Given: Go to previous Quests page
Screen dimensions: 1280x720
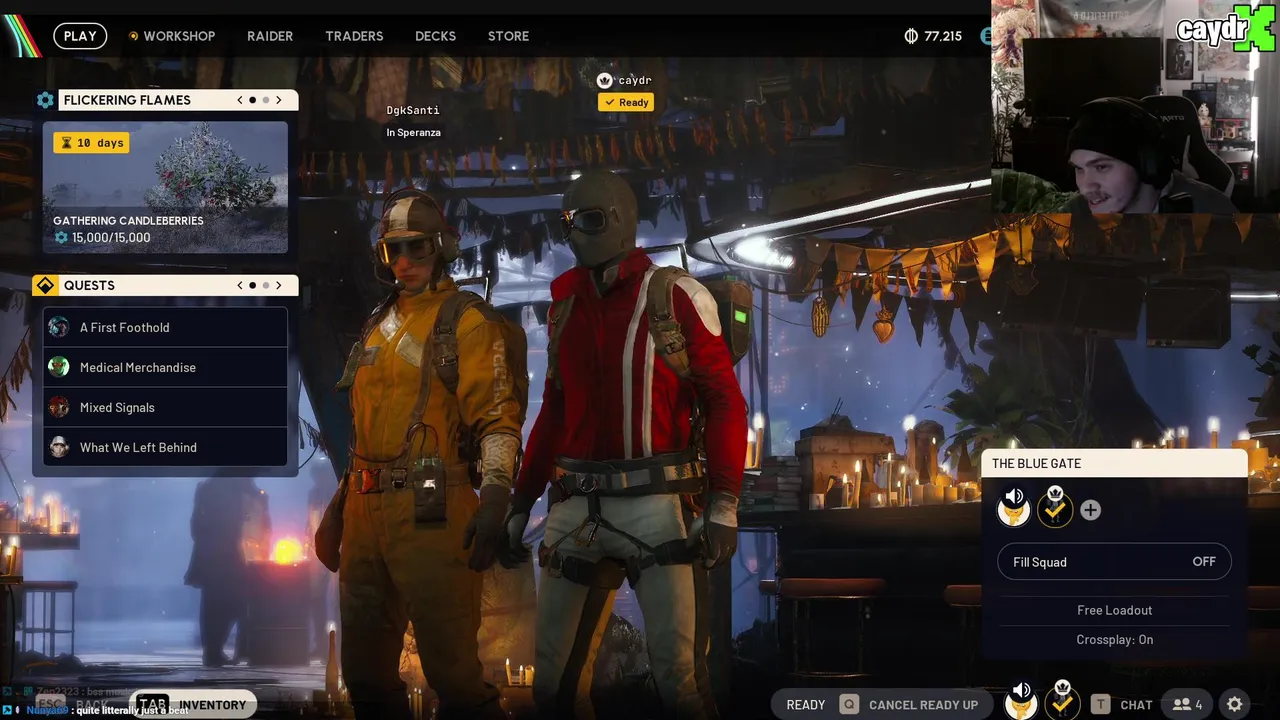Looking at the screenshot, I should (x=240, y=285).
